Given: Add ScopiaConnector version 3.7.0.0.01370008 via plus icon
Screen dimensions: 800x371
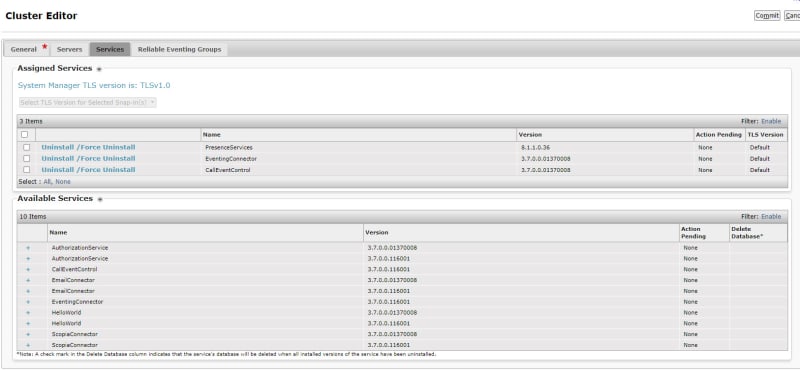Looking at the screenshot, I should 28,334.
